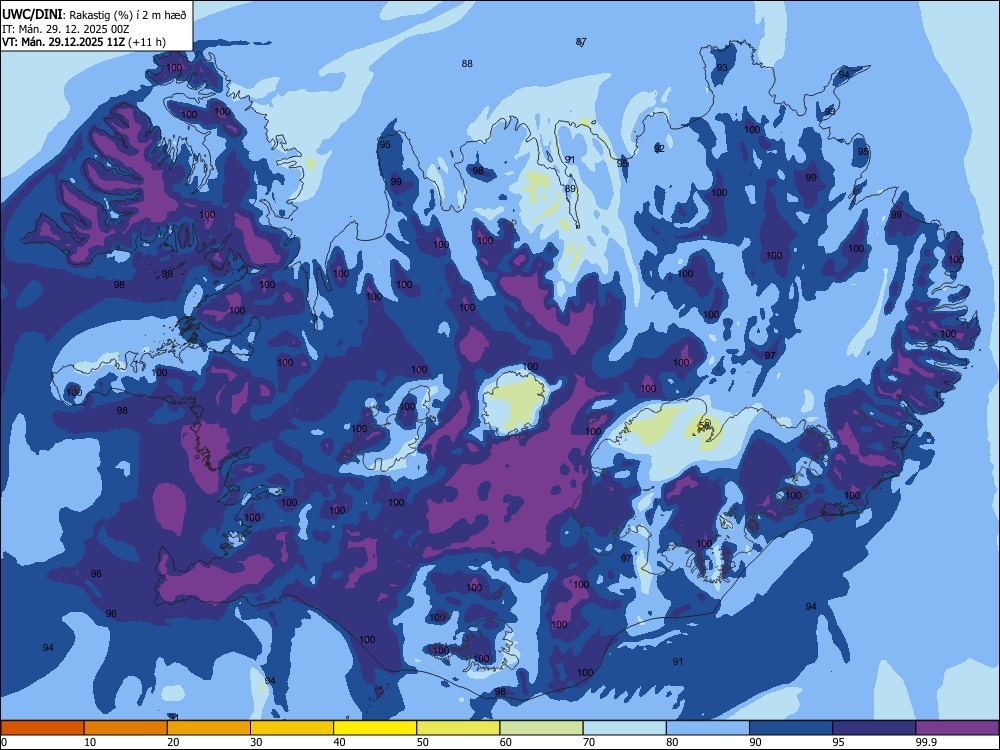Select the 90–95% medium blue legend swatch
The height and width of the screenshot is (750, 1000).
(791, 728)
